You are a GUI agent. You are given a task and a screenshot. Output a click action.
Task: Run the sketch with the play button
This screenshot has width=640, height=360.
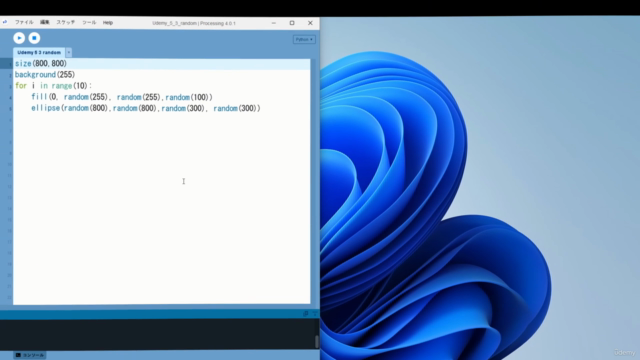[x=19, y=38]
